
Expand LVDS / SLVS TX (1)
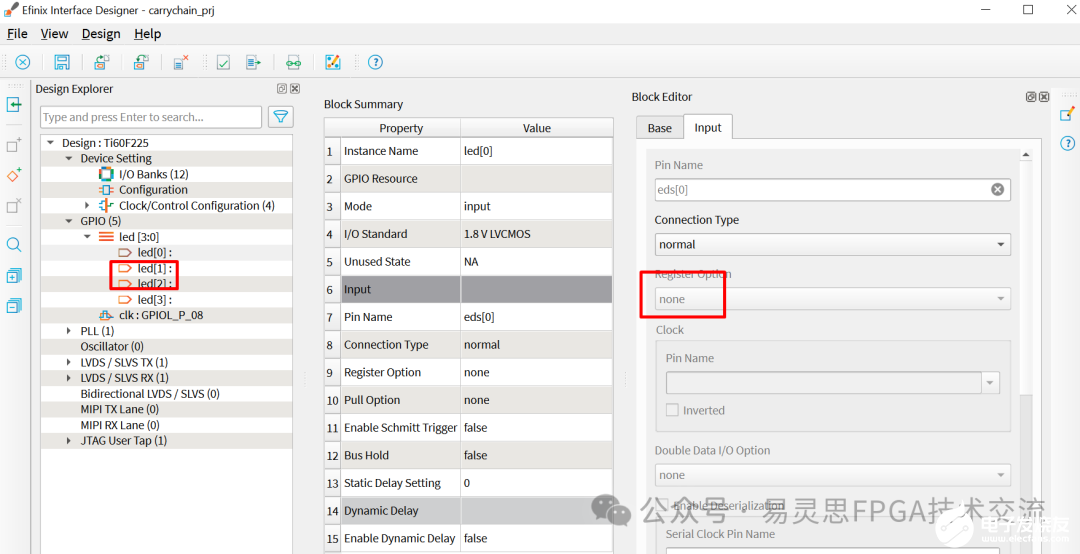pyautogui.click(x=68, y=362)
